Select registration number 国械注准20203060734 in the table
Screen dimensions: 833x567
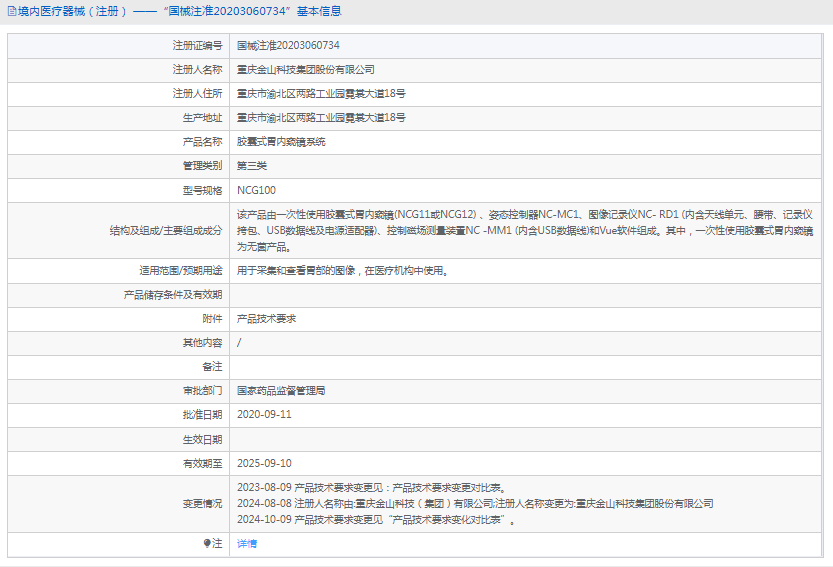288,46
